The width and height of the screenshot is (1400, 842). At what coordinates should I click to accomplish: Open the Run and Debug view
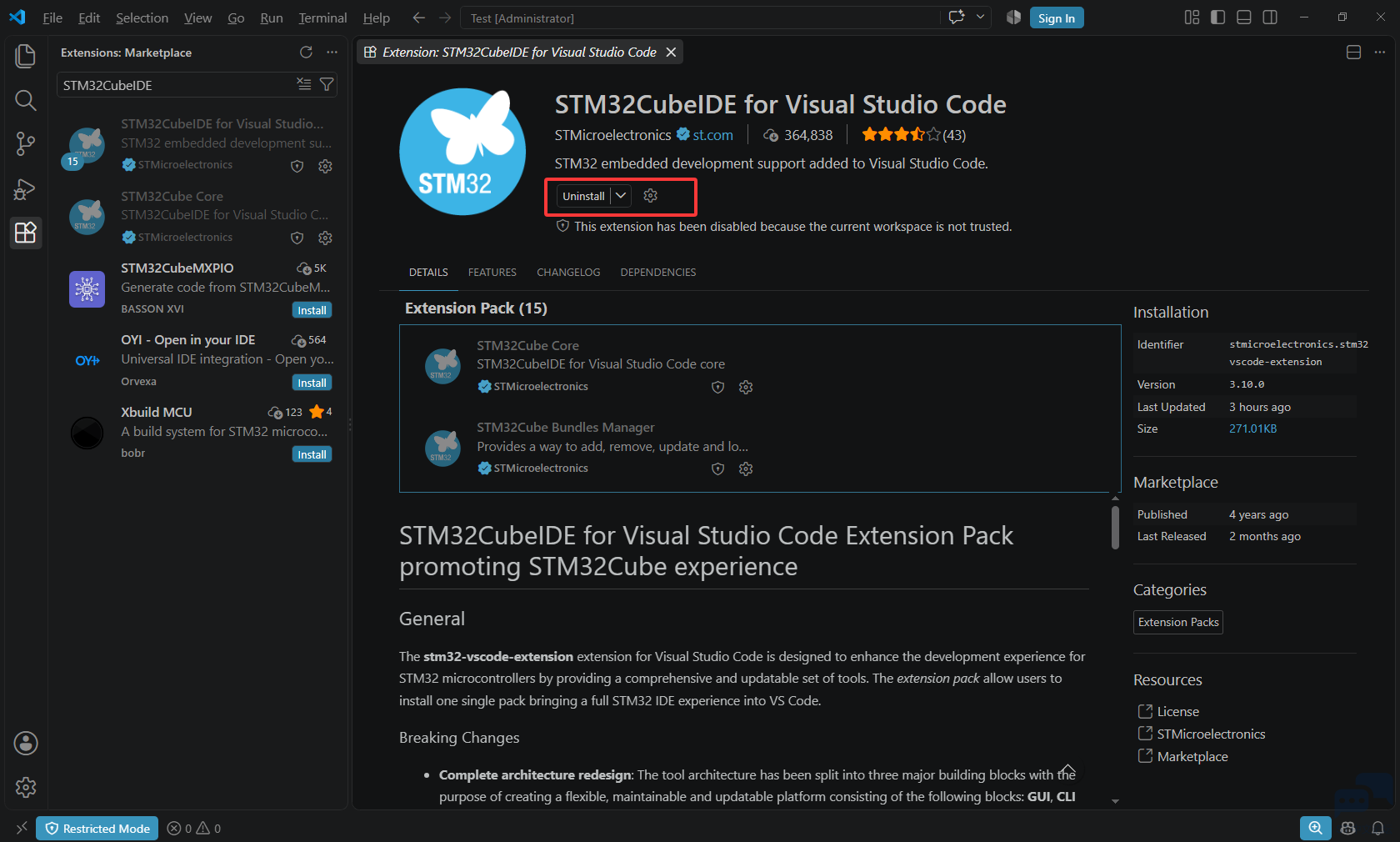point(26,189)
